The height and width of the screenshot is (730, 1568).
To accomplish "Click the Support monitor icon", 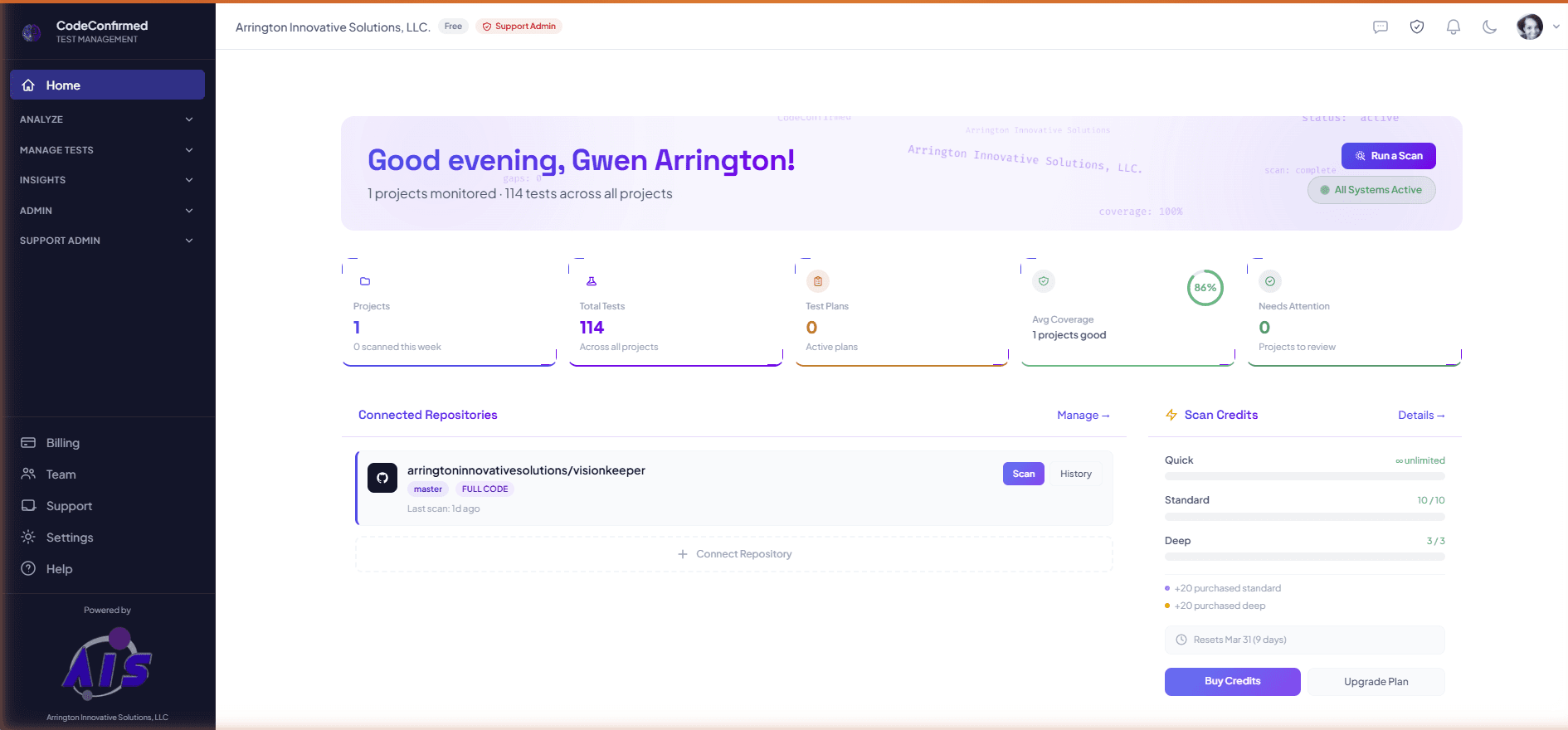I will tap(28, 506).
